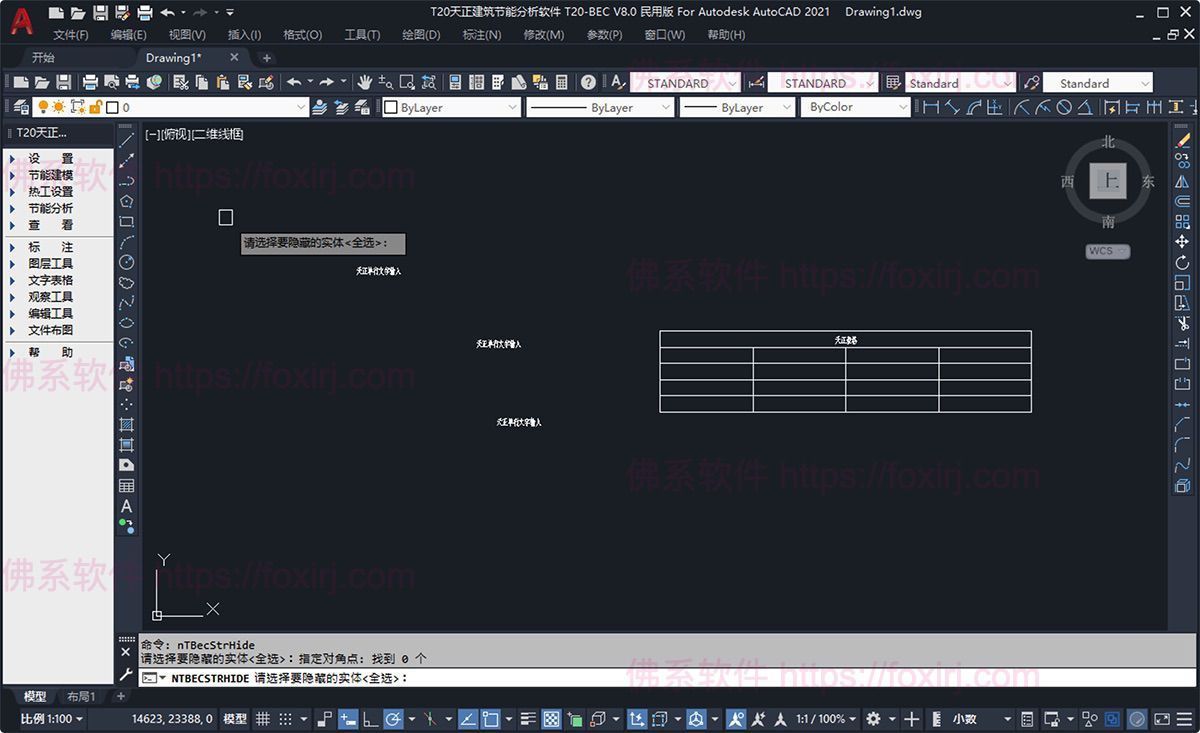
Task: Select the Table tool in draw toolbar
Action: click(127, 486)
